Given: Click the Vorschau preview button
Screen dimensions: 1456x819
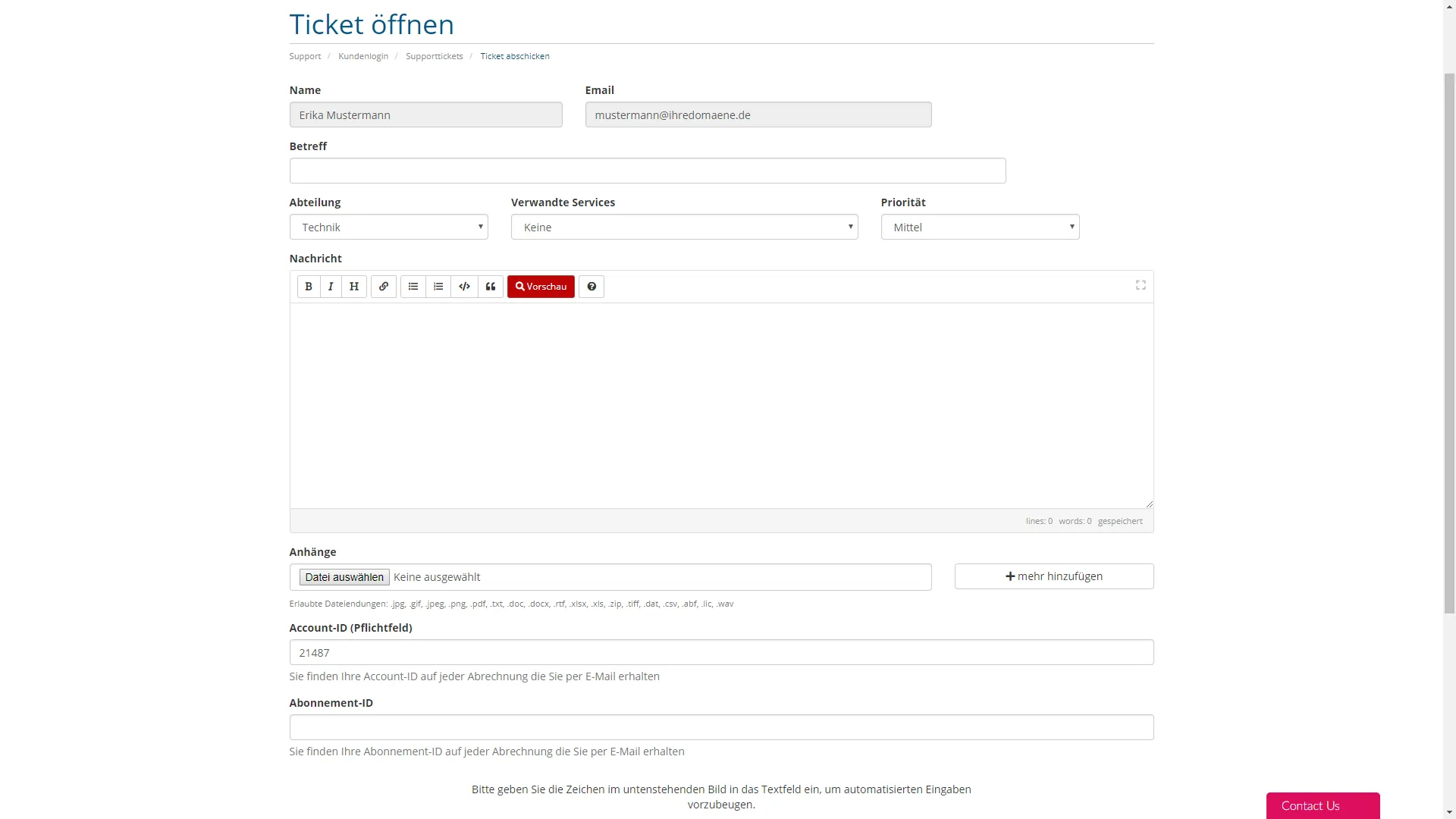Looking at the screenshot, I should point(541,287).
